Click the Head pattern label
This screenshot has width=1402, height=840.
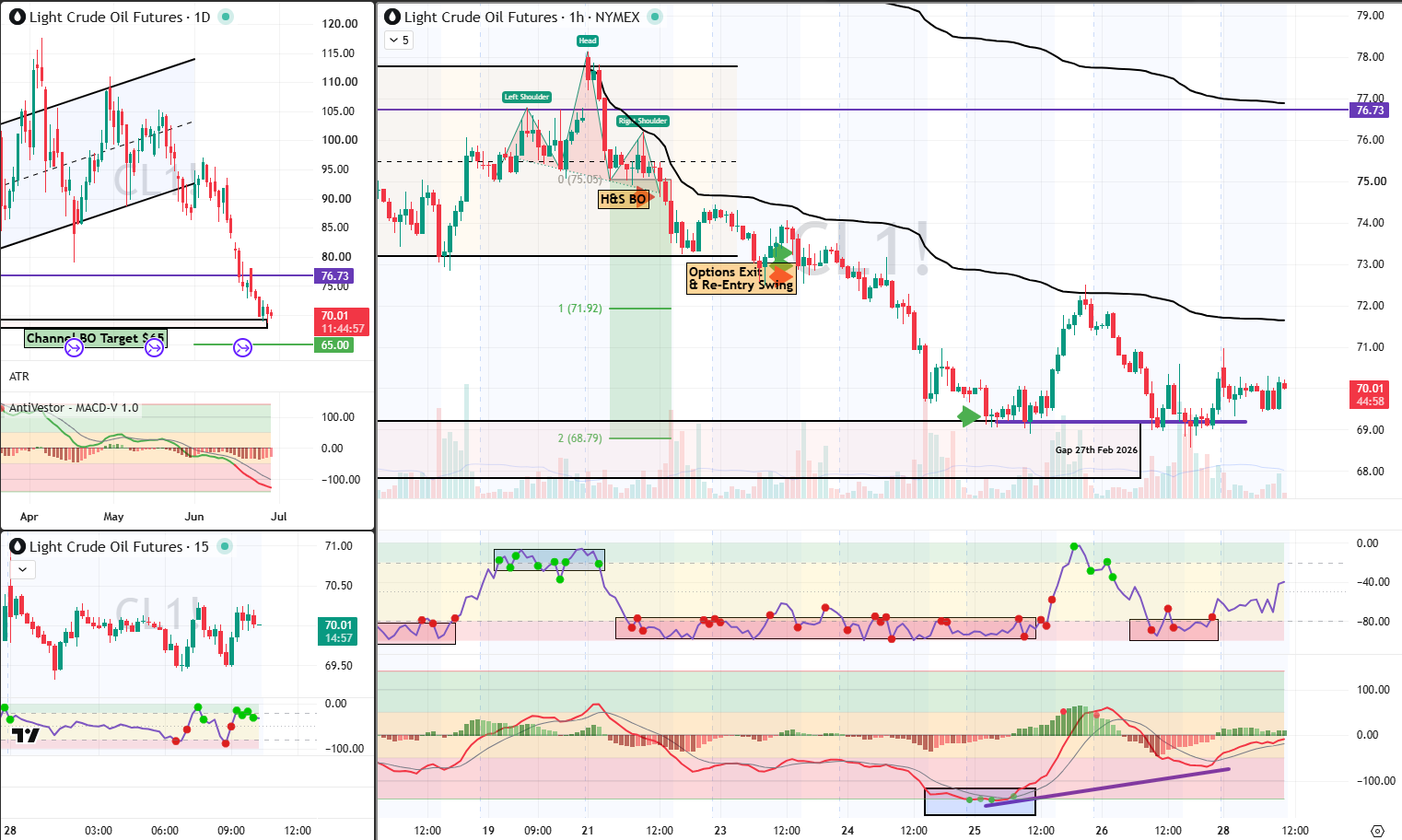coord(588,41)
